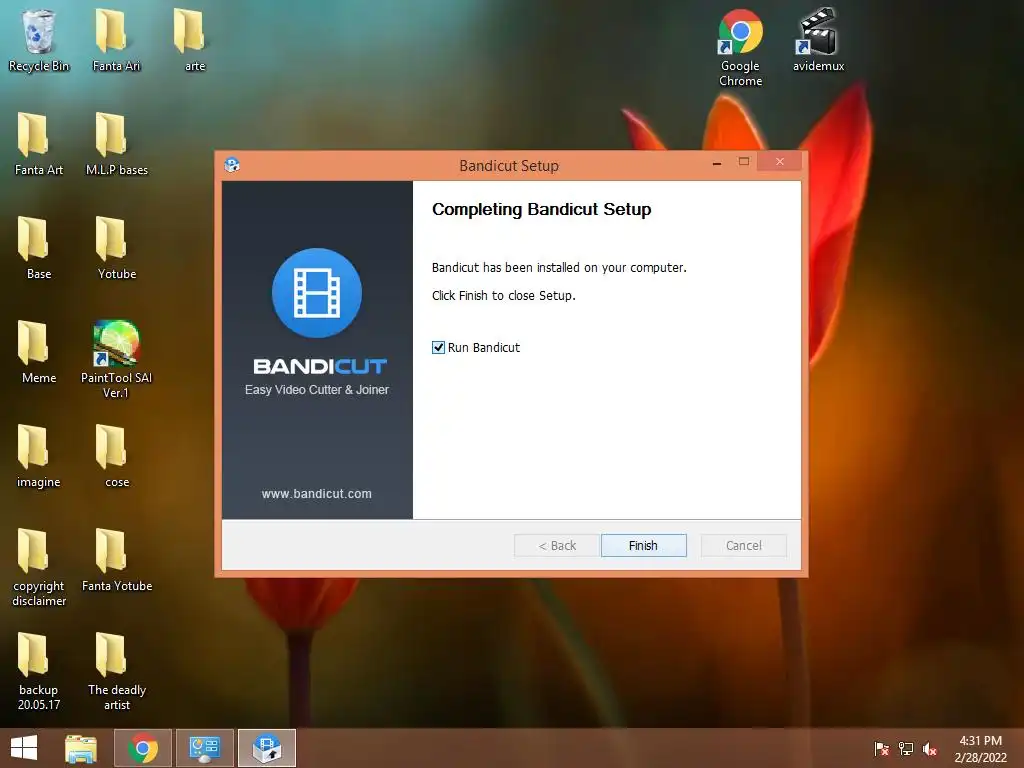The width and height of the screenshot is (1024, 768).
Task: Select the Fanta Yotube folder
Action: (116, 560)
